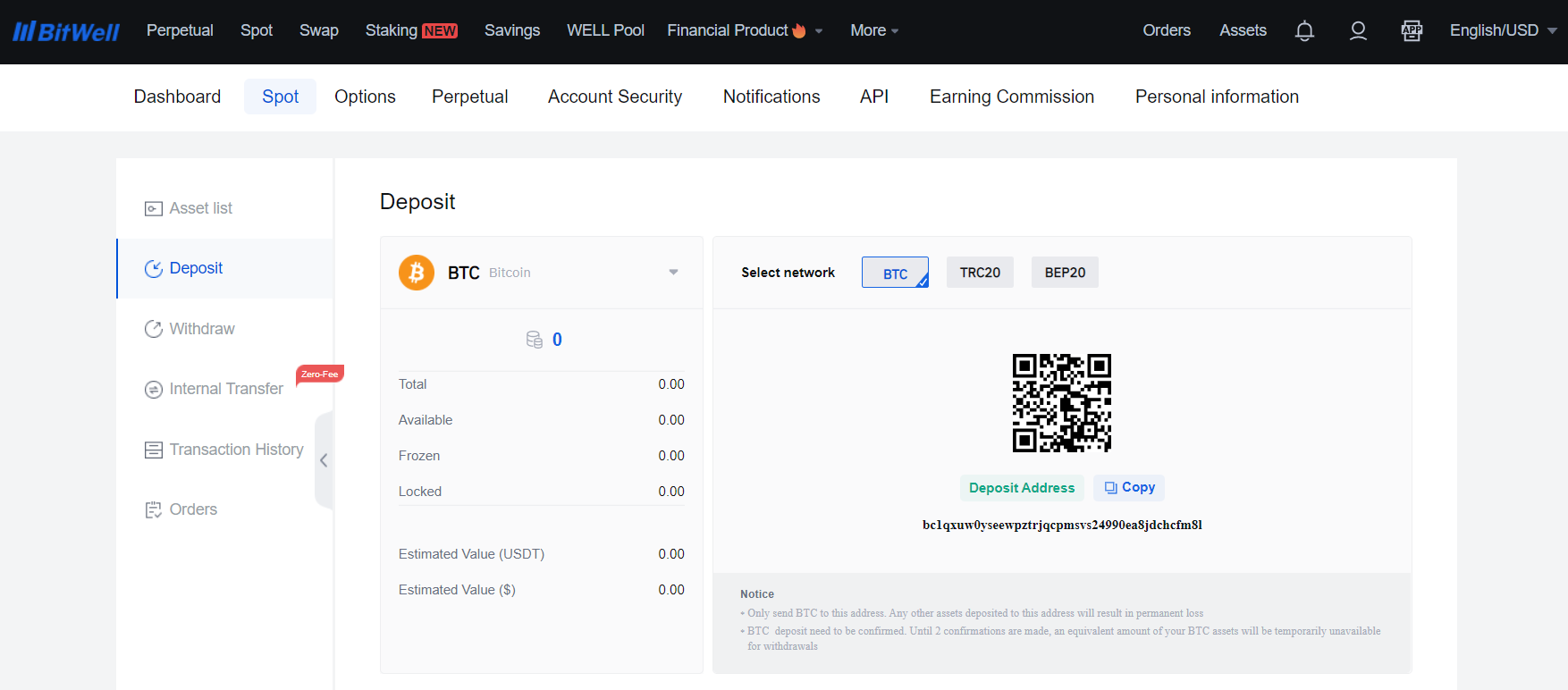Screen dimensions: 1568x690
Task: Click the Locked balance label
Action: [420, 492]
